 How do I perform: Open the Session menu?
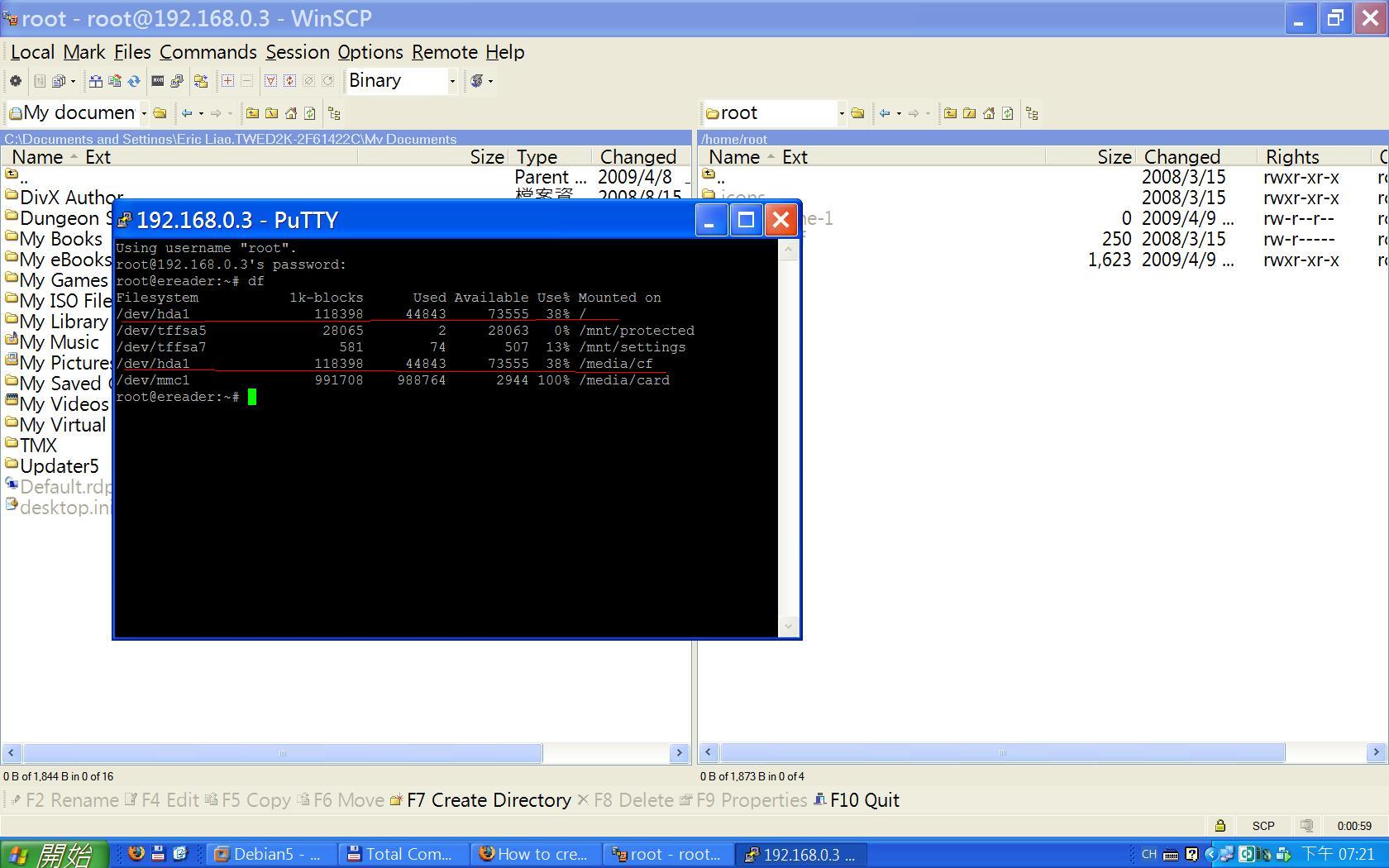point(298,52)
